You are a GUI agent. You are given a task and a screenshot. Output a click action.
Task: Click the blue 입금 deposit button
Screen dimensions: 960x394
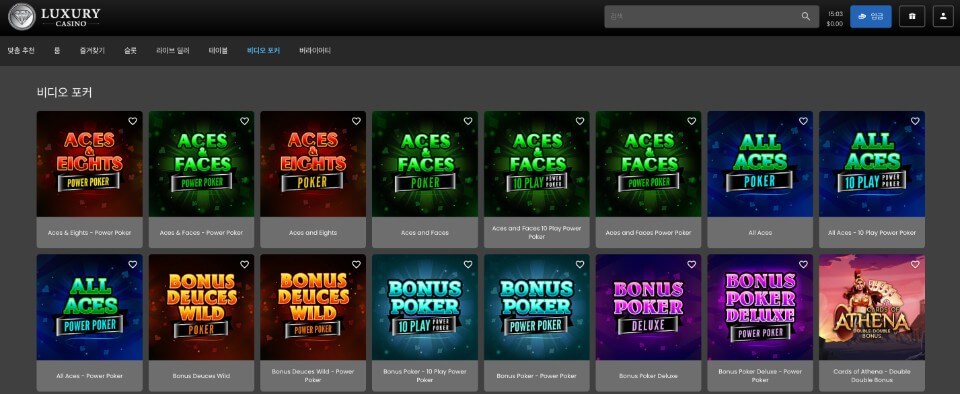pos(871,17)
